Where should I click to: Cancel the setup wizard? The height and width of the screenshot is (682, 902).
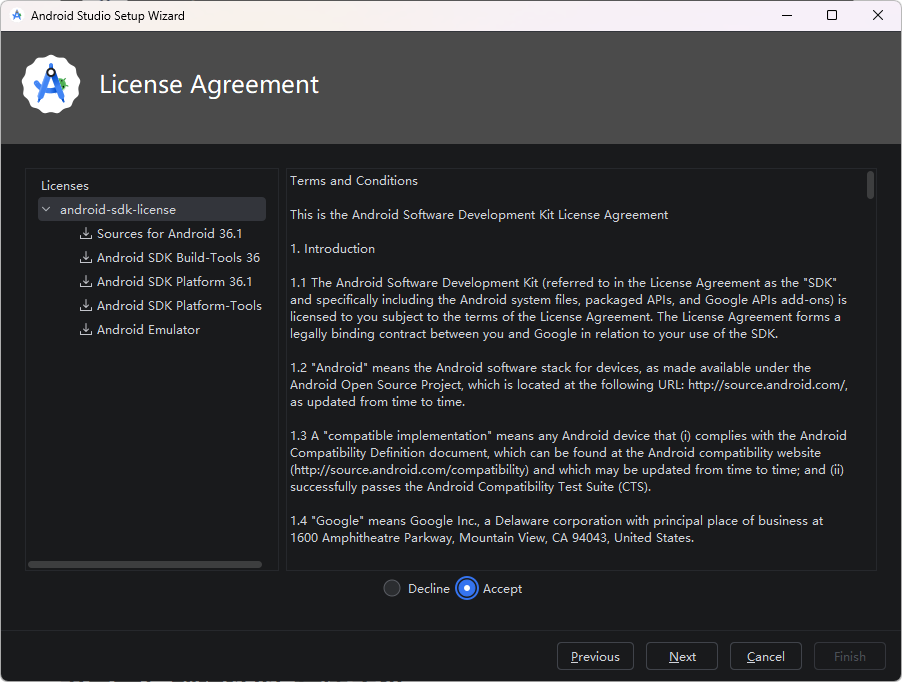tap(766, 656)
